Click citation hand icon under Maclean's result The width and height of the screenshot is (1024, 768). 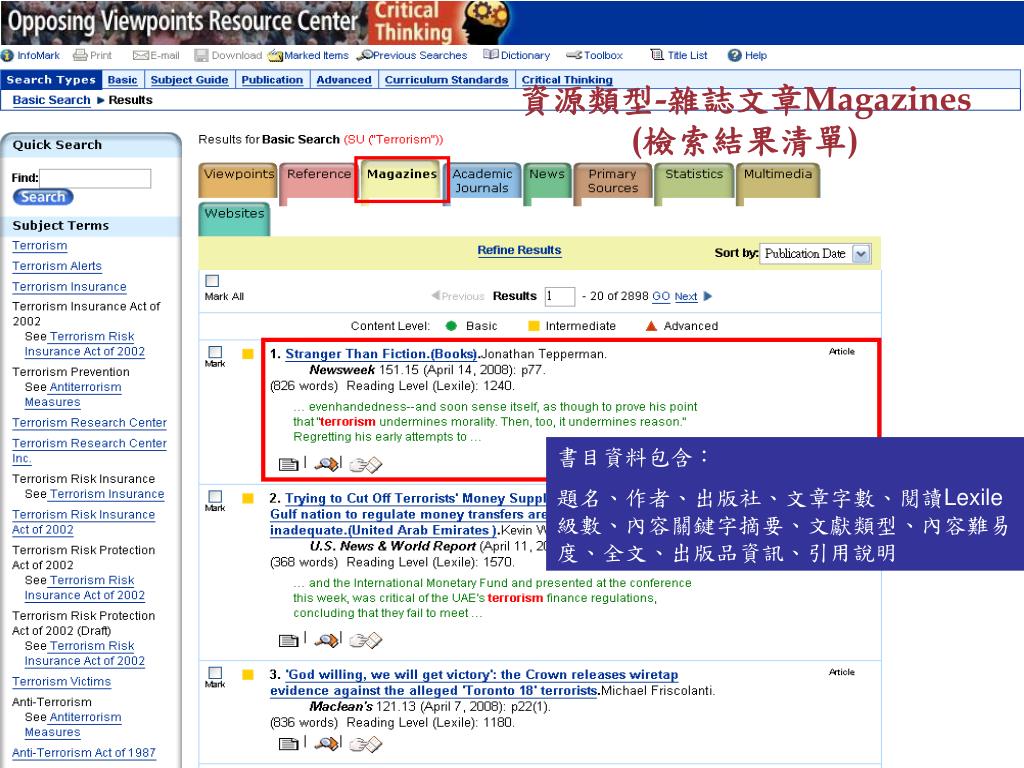(365, 744)
